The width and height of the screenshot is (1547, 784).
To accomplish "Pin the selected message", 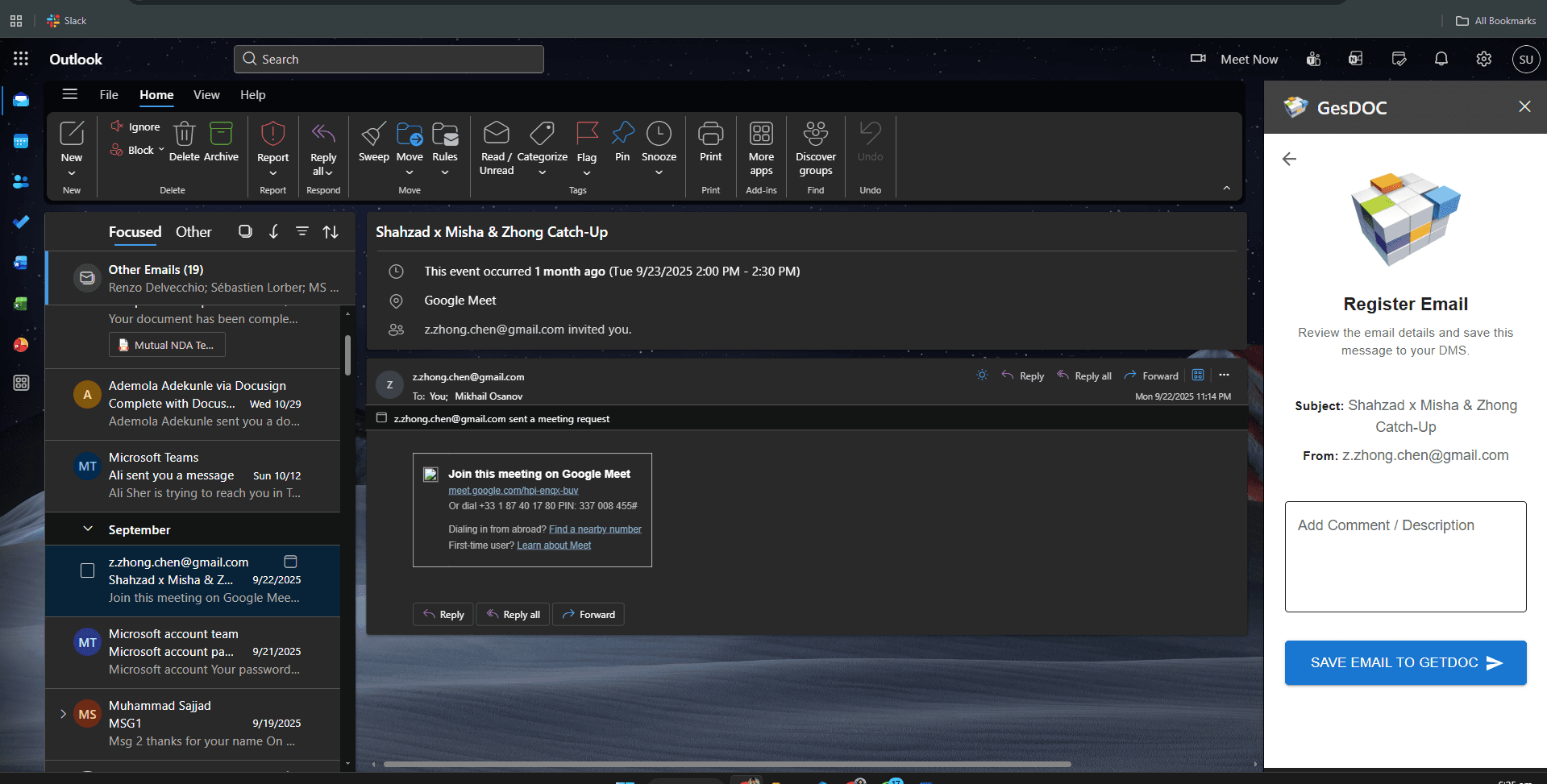I will [x=622, y=142].
